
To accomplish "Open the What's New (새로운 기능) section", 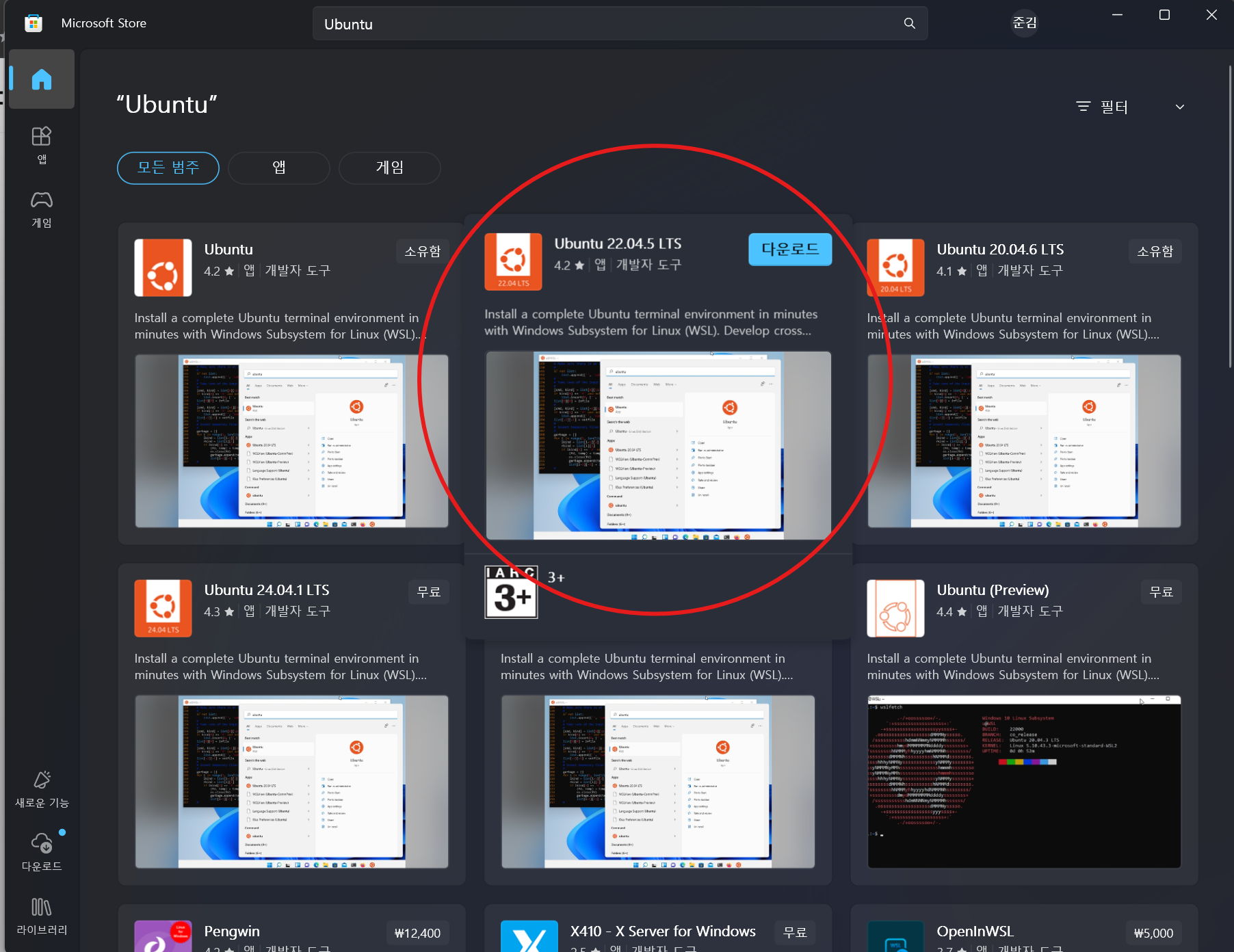I will [42, 789].
